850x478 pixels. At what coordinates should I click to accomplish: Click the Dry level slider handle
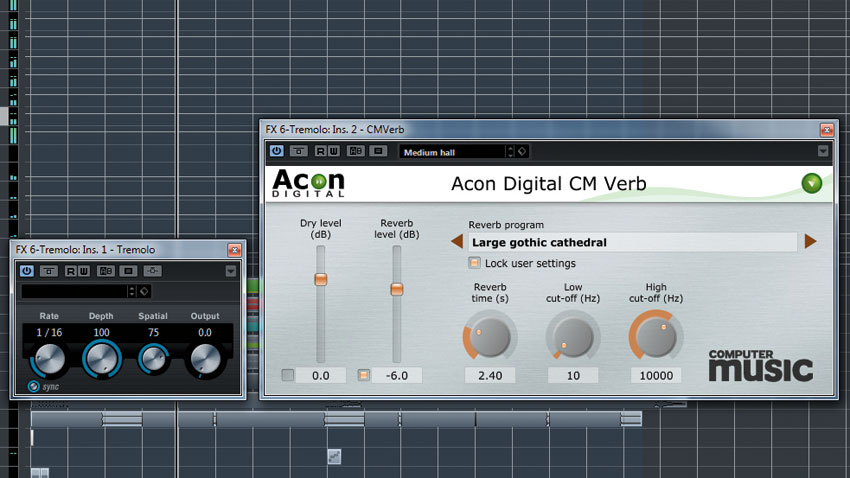[x=321, y=279]
